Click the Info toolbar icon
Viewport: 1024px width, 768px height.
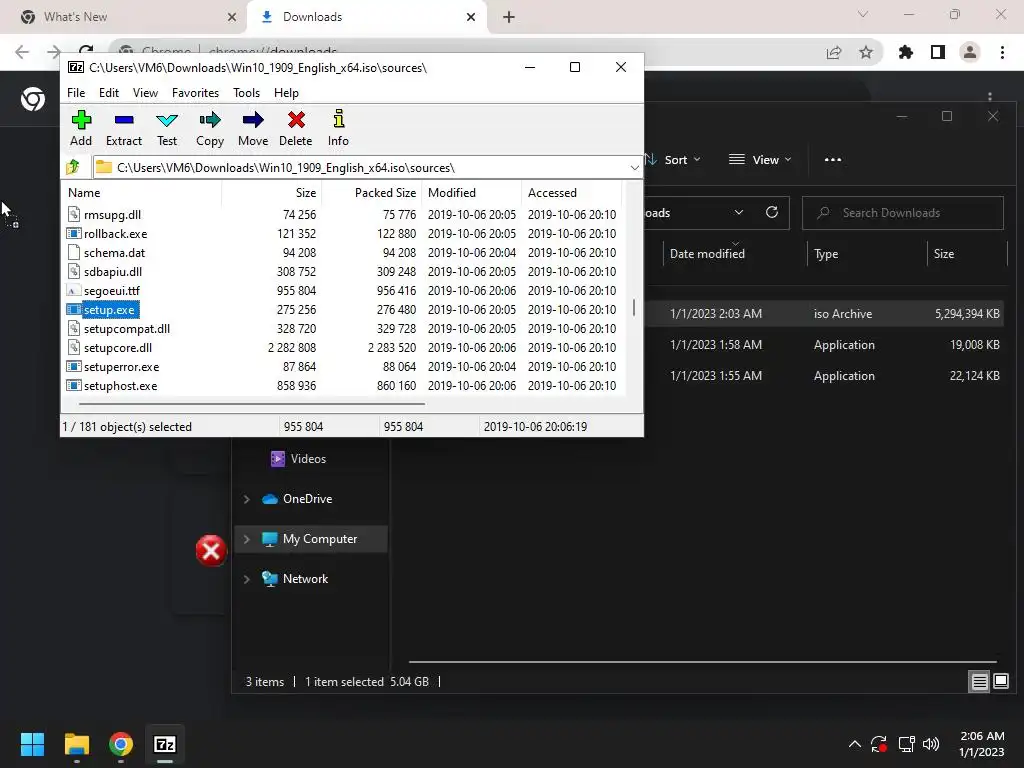pyautogui.click(x=338, y=119)
